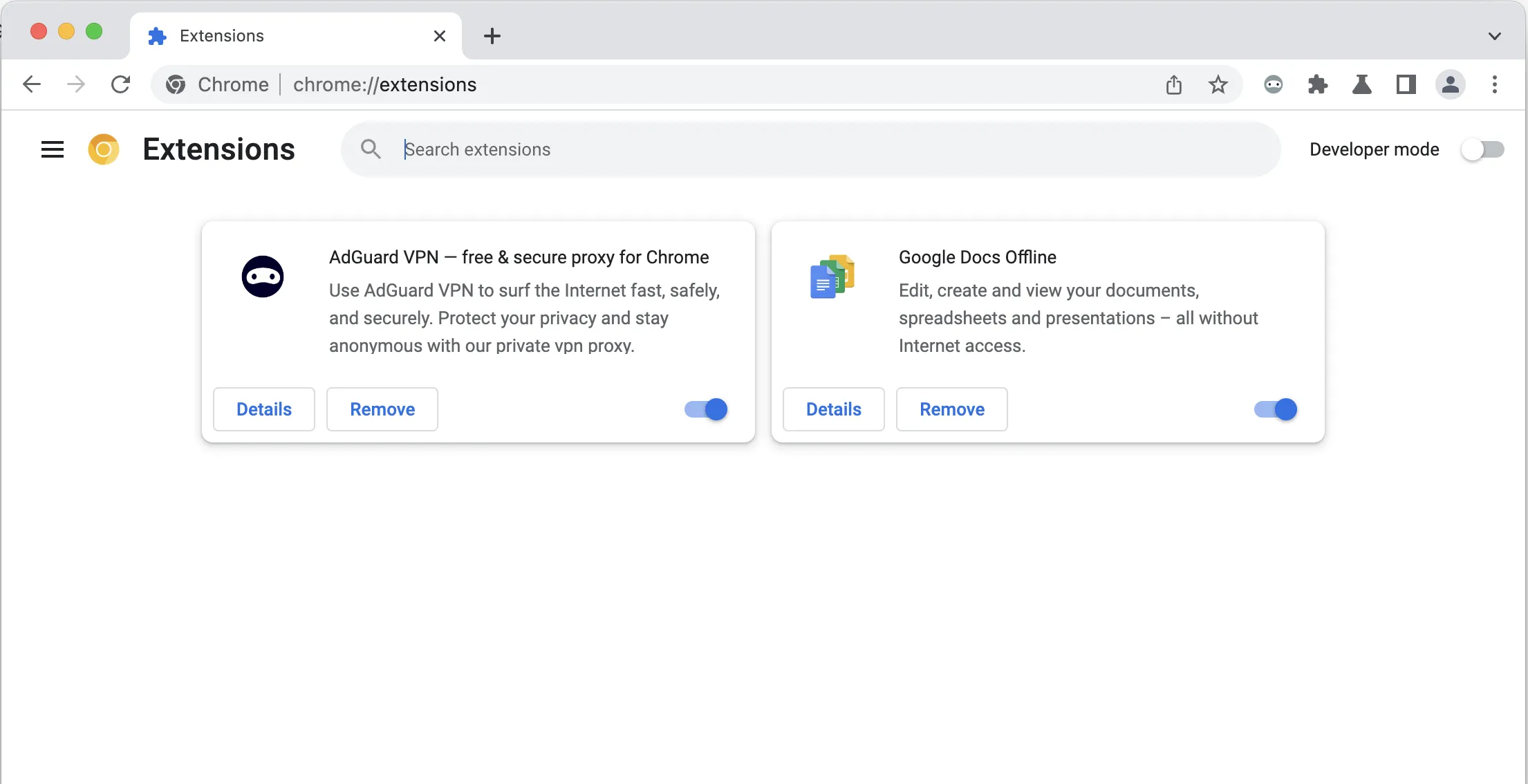
Task: Open the AdGuard VPN toolbar extension icon
Action: click(x=1274, y=84)
